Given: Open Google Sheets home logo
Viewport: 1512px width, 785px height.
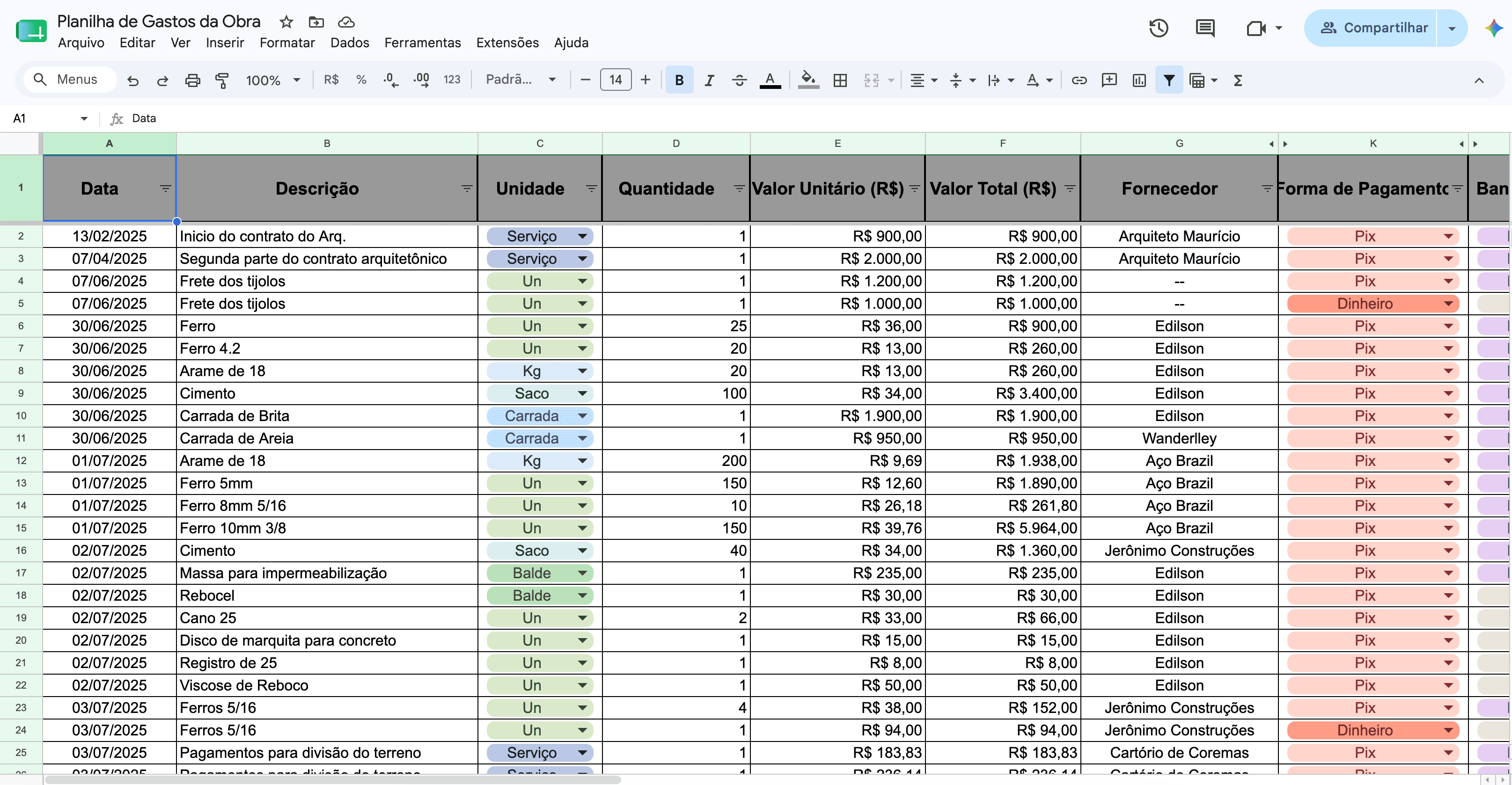Looking at the screenshot, I should [x=31, y=30].
